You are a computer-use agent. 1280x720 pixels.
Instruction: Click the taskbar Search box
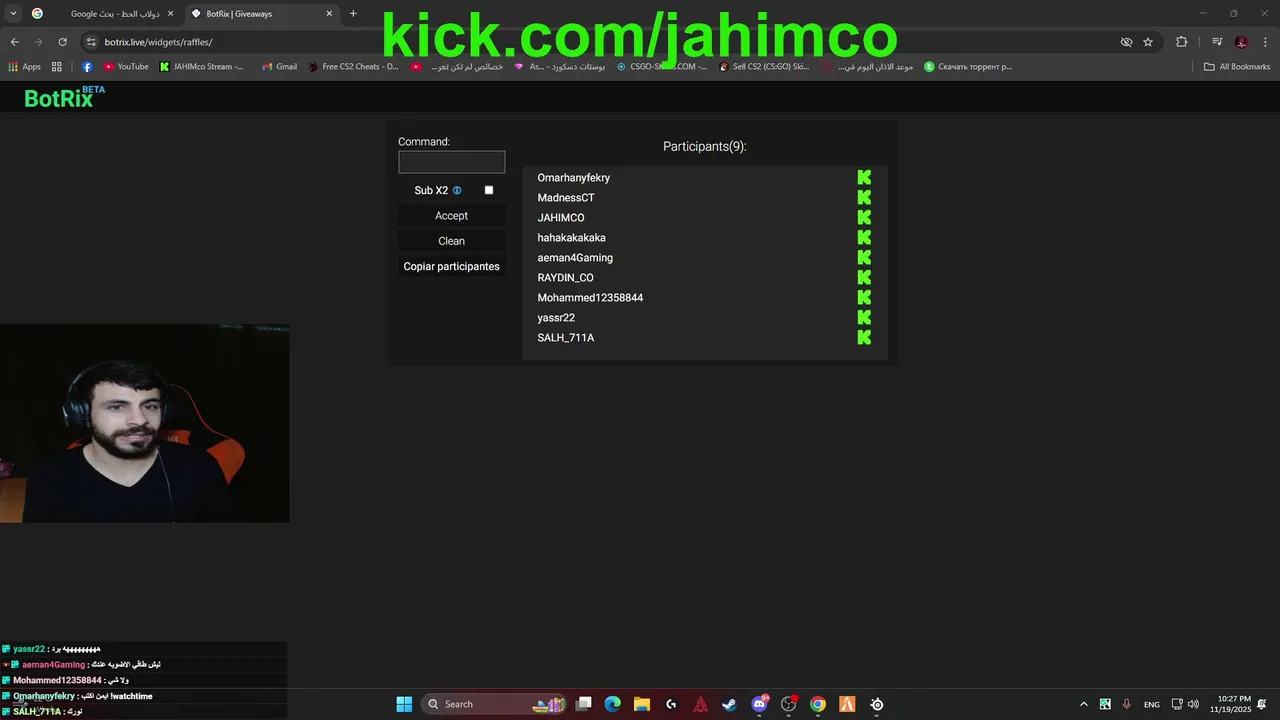493,704
